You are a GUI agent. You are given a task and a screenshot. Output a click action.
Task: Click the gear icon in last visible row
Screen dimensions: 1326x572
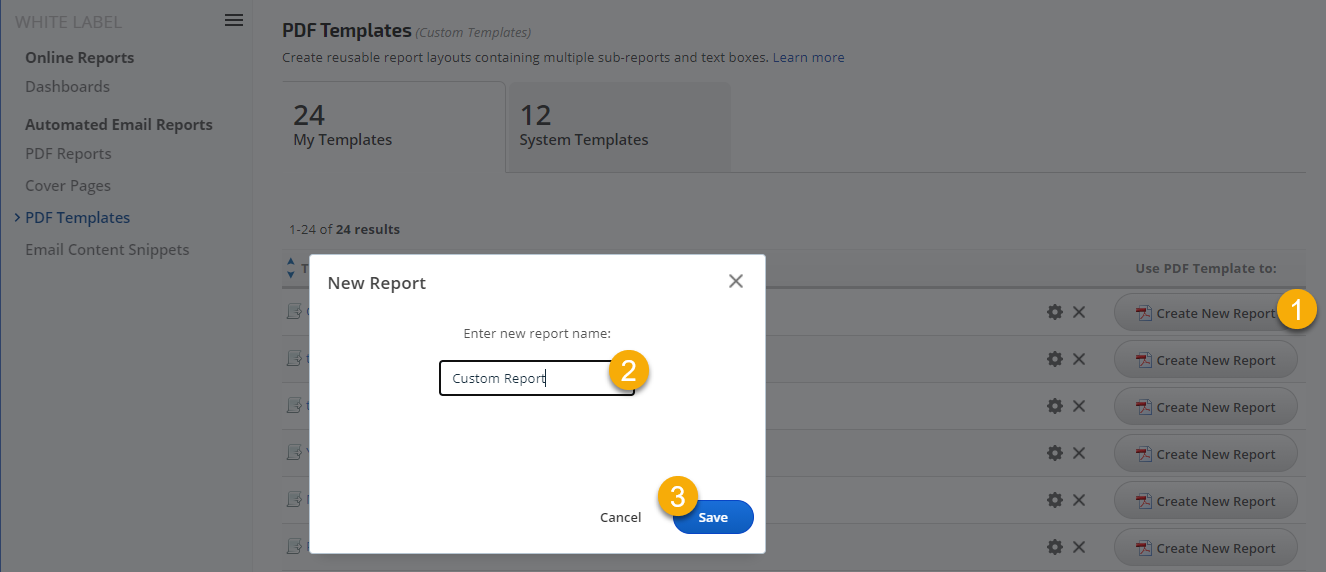pyautogui.click(x=1054, y=547)
